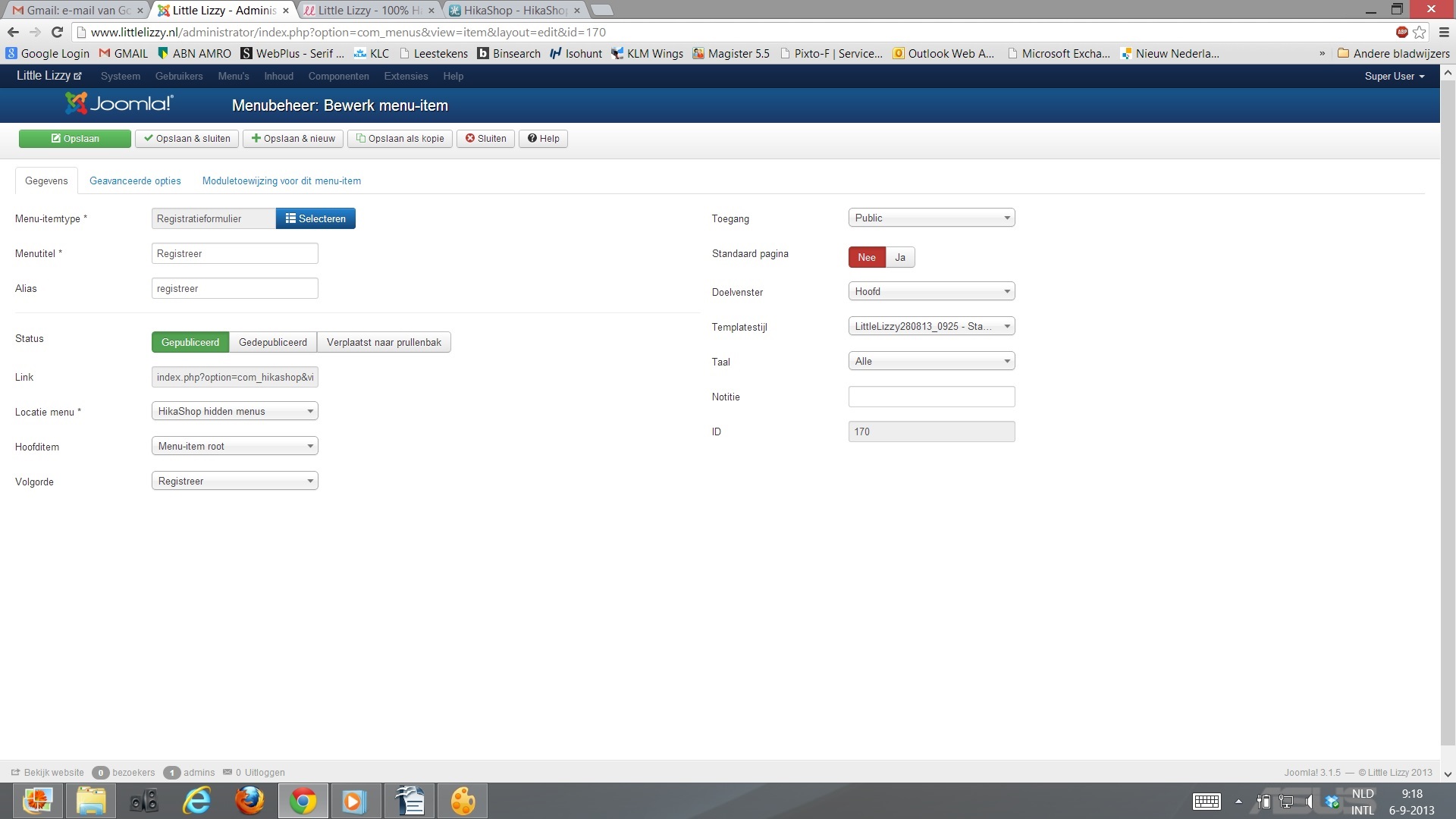Switch to Geavanceerde opties tab

(135, 180)
